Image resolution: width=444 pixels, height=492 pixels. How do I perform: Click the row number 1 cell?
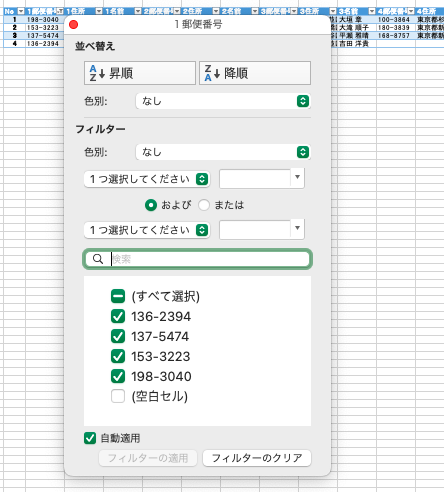click(14, 19)
